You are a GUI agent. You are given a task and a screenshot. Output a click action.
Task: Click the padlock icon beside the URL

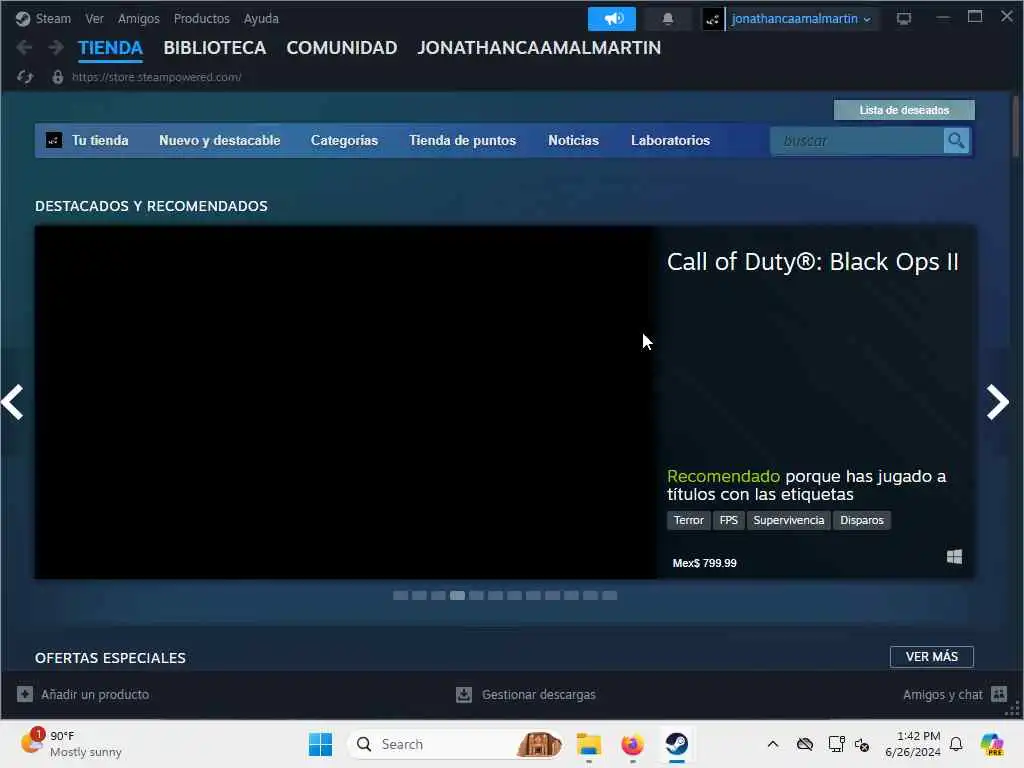[x=57, y=77]
